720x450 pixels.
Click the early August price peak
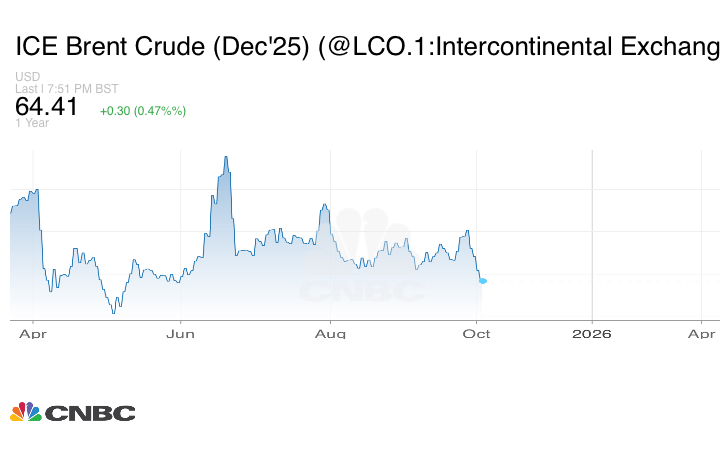pos(324,206)
